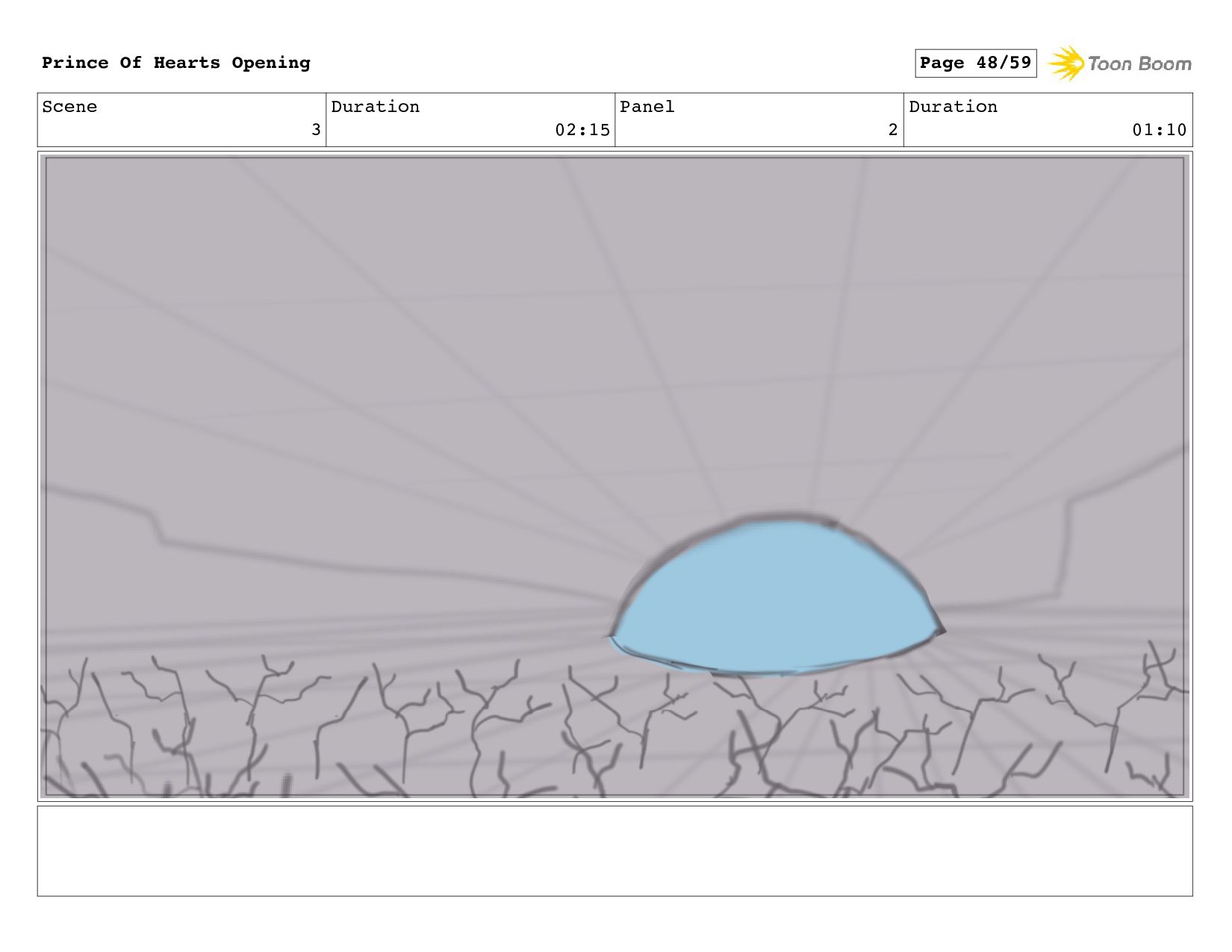Click the 'Panel' header label
1232x952 pixels.
pos(647,107)
